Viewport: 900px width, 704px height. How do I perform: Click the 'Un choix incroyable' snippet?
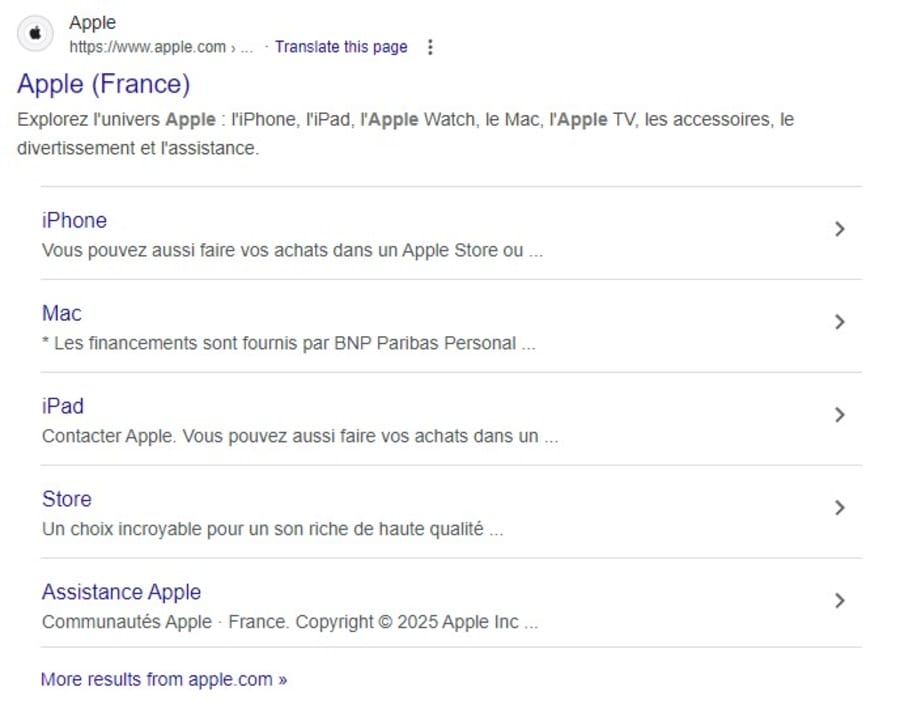(x=273, y=529)
